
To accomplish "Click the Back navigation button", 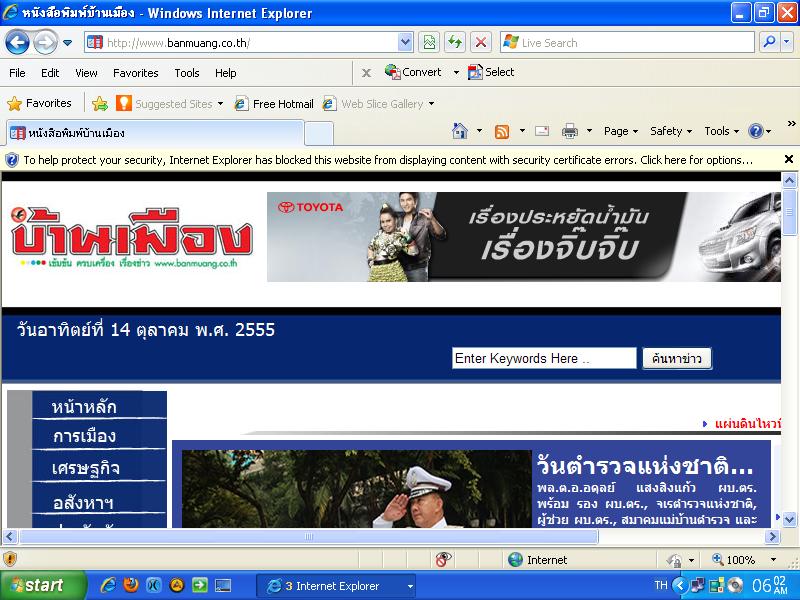I will [17, 43].
